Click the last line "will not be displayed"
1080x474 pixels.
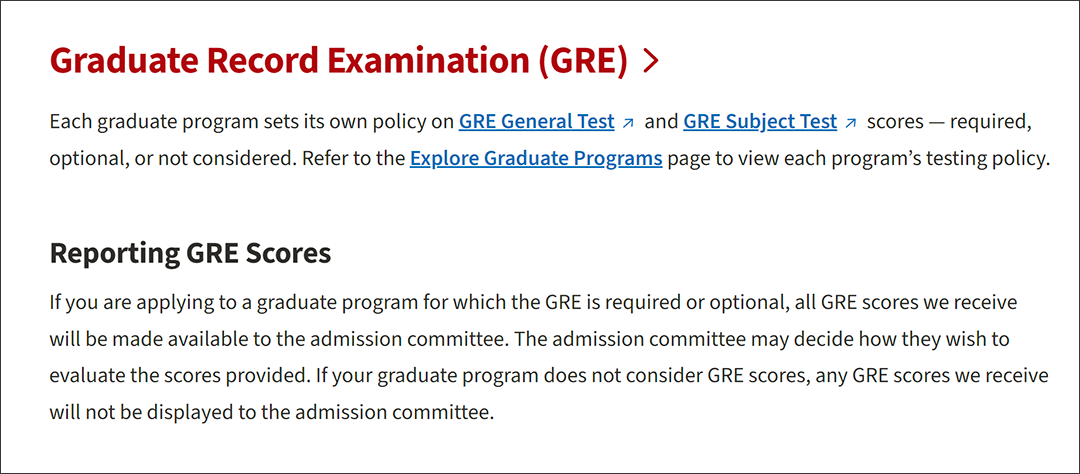(272, 414)
